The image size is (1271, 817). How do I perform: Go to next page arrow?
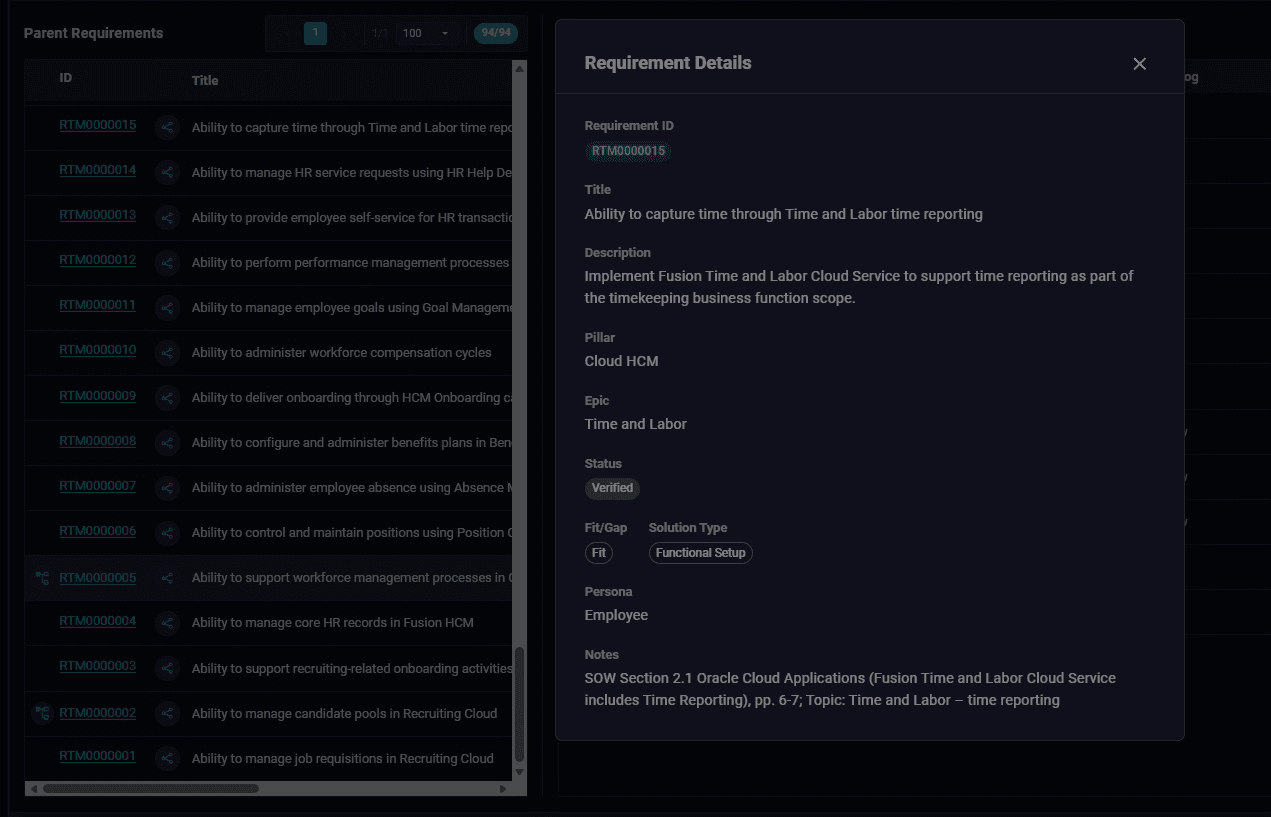tap(343, 33)
